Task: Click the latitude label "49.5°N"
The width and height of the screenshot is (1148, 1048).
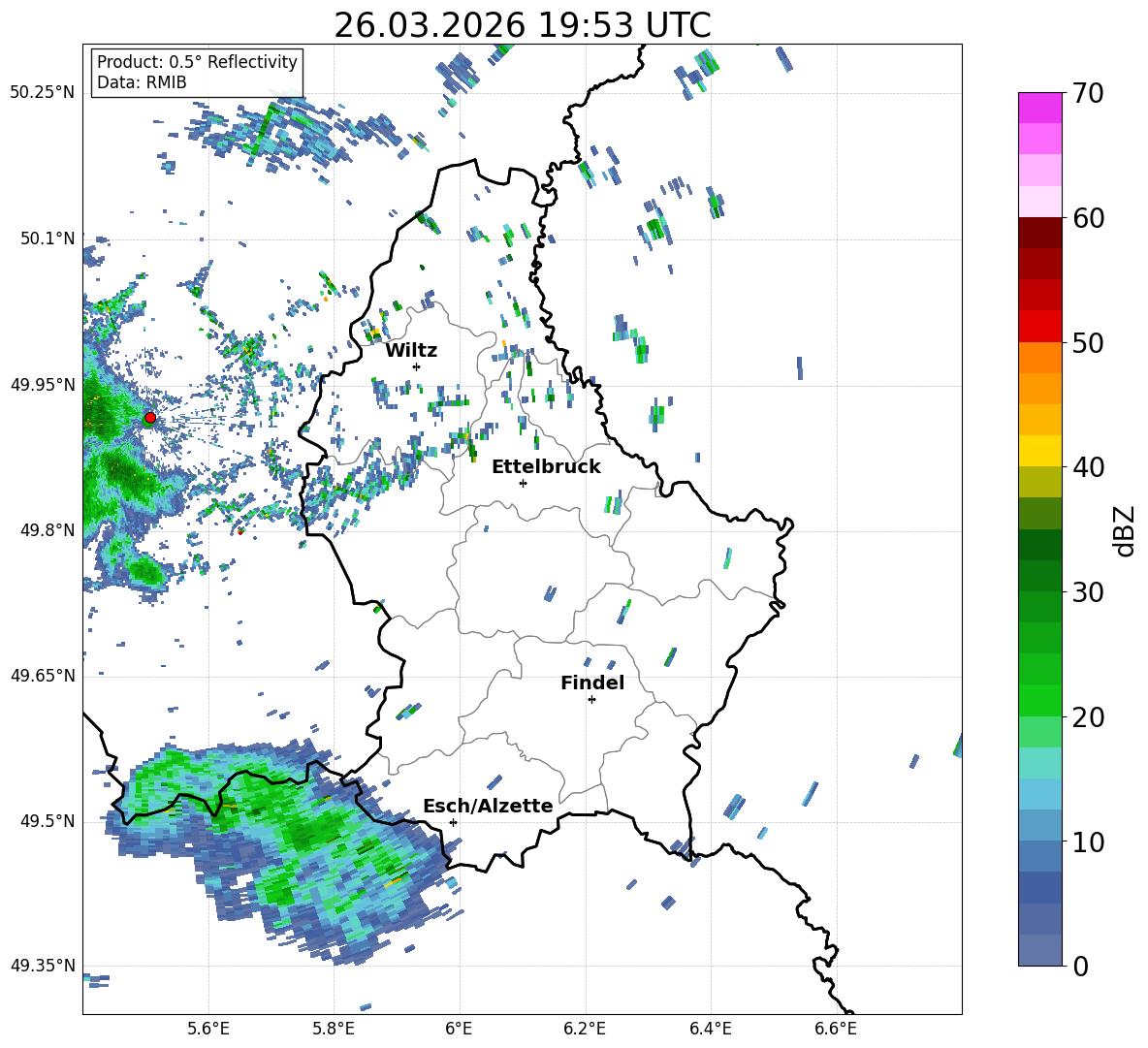Action: (48, 821)
